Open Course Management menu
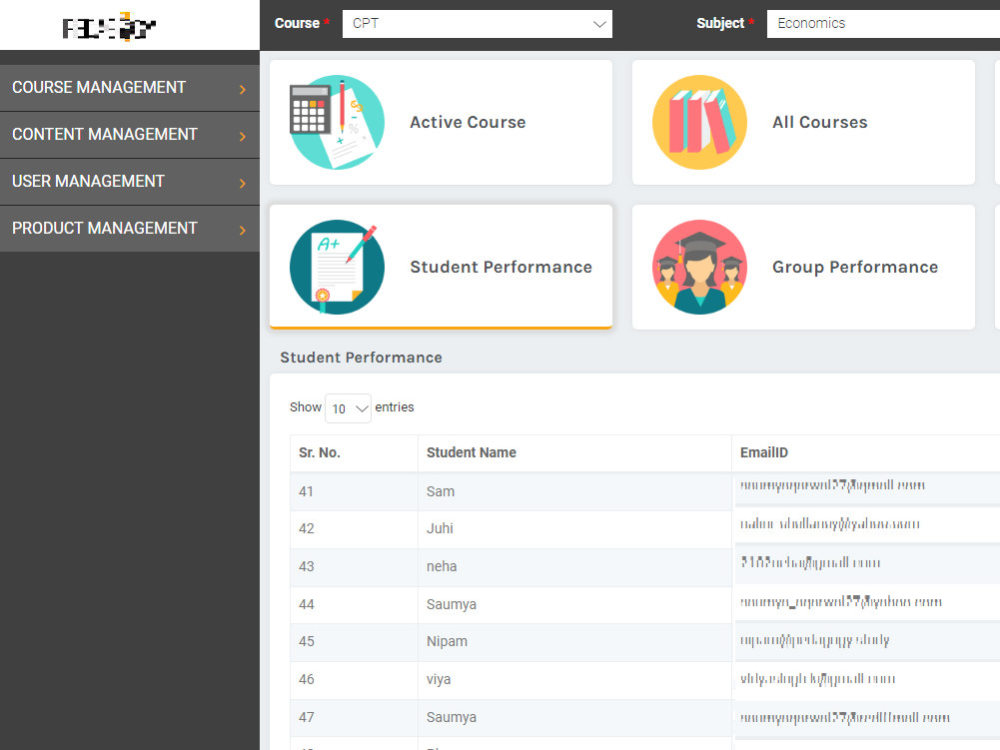 point(129,87)
